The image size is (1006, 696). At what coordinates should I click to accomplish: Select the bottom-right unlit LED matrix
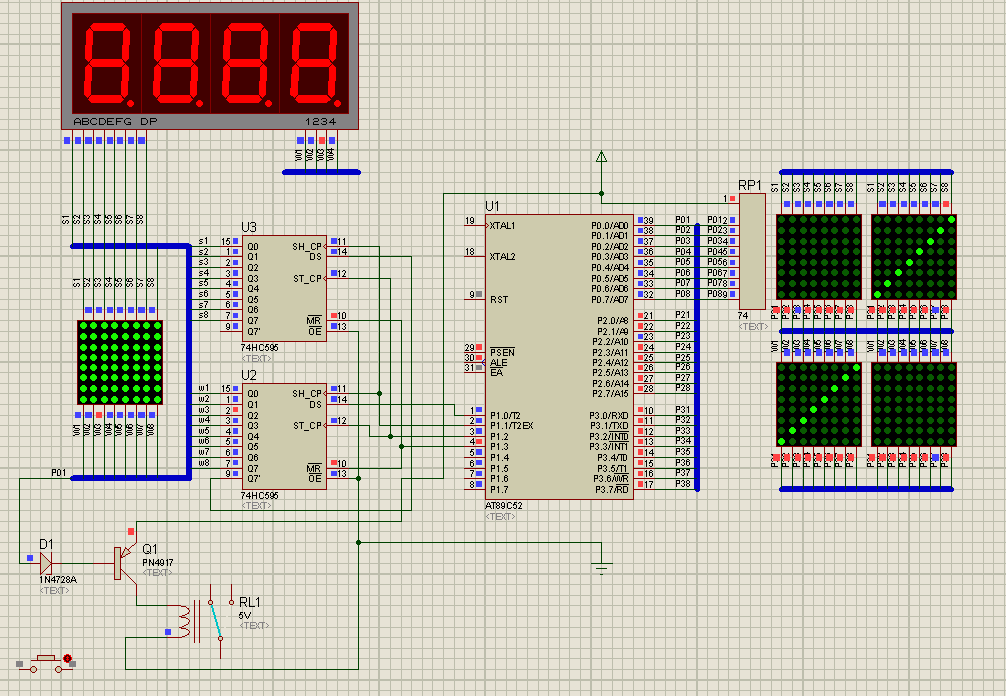[914, 404]
